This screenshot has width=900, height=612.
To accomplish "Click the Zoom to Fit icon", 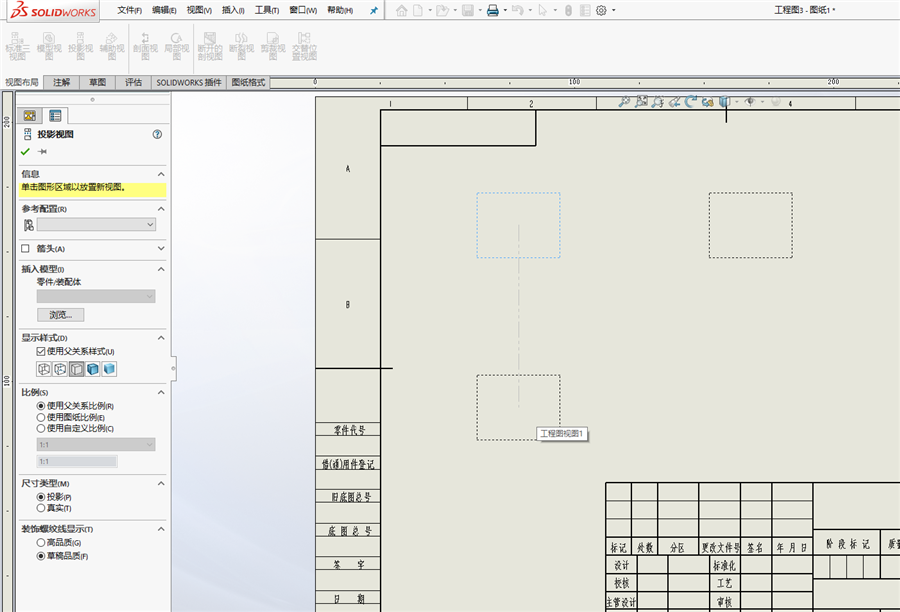I will (624, 102).
